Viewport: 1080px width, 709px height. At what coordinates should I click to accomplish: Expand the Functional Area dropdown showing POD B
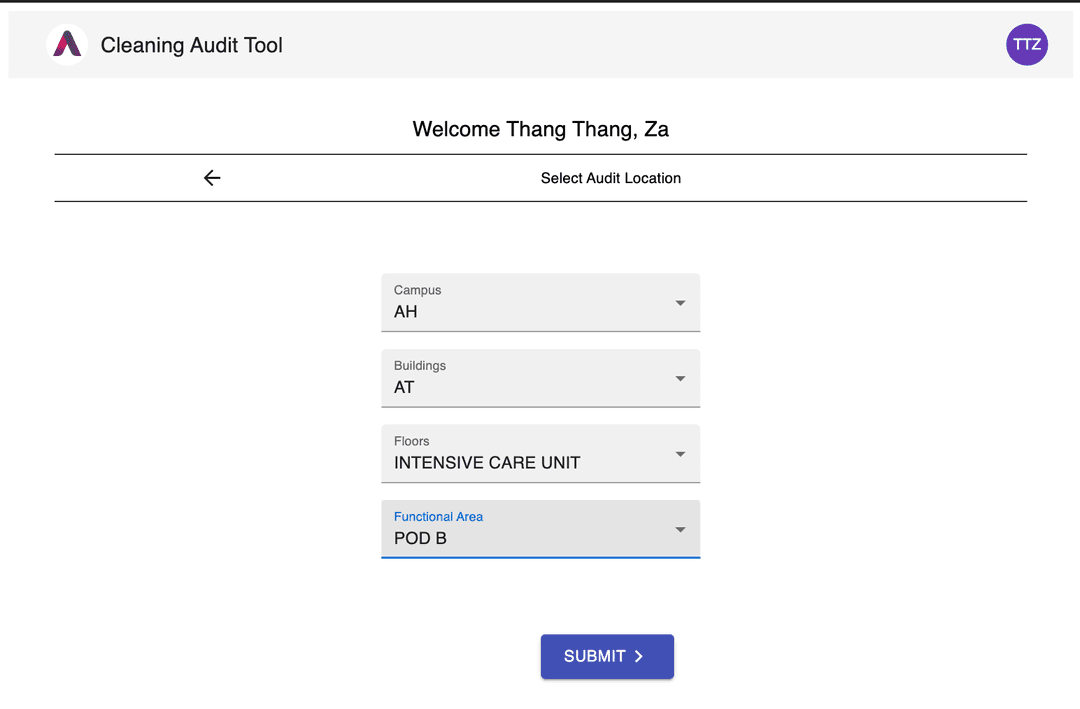(x=541, y=528)
